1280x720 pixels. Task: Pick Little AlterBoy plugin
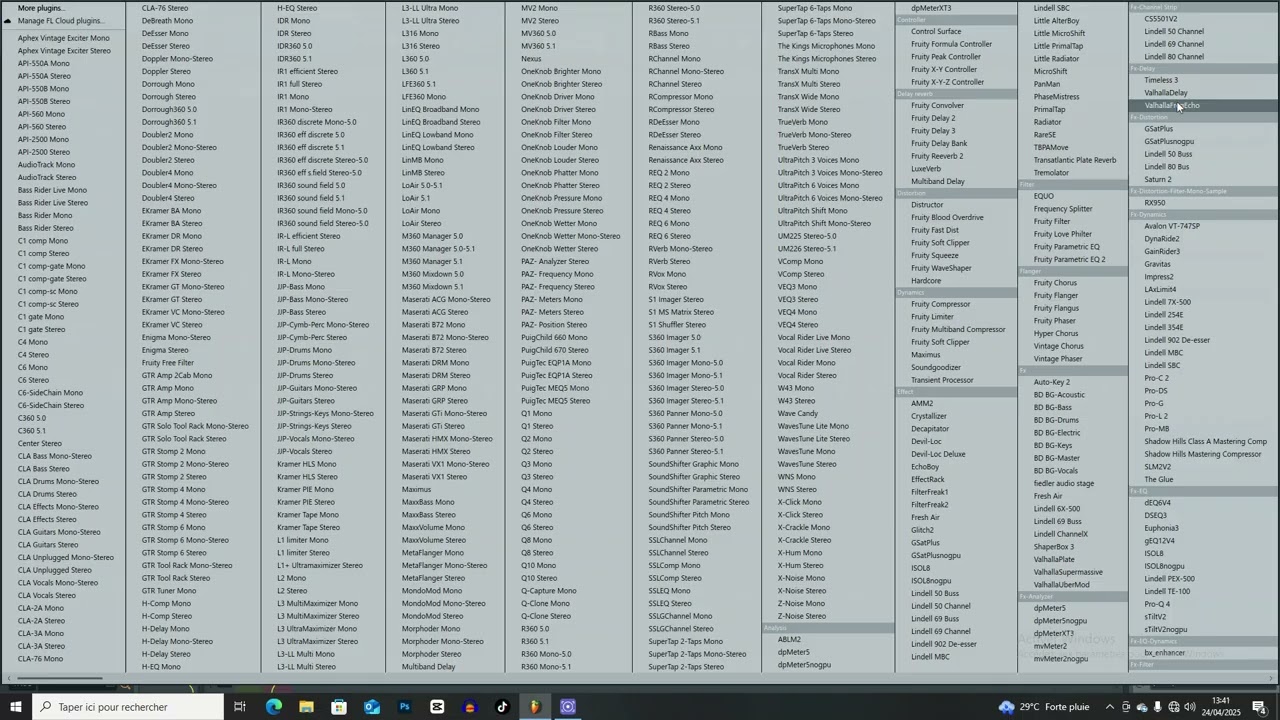click(x=1056, y=21)
